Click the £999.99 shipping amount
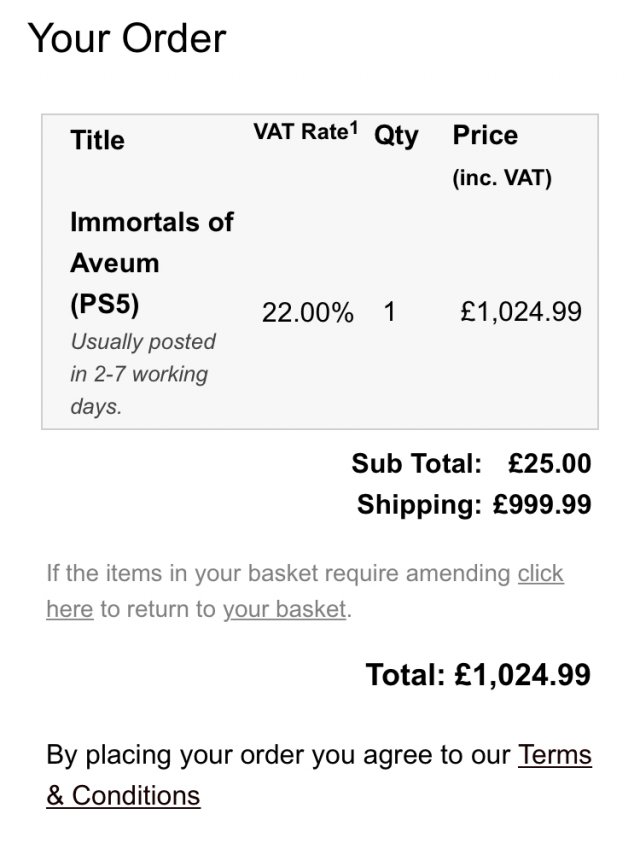Screen dimensions: 640x855 (542, 505)
